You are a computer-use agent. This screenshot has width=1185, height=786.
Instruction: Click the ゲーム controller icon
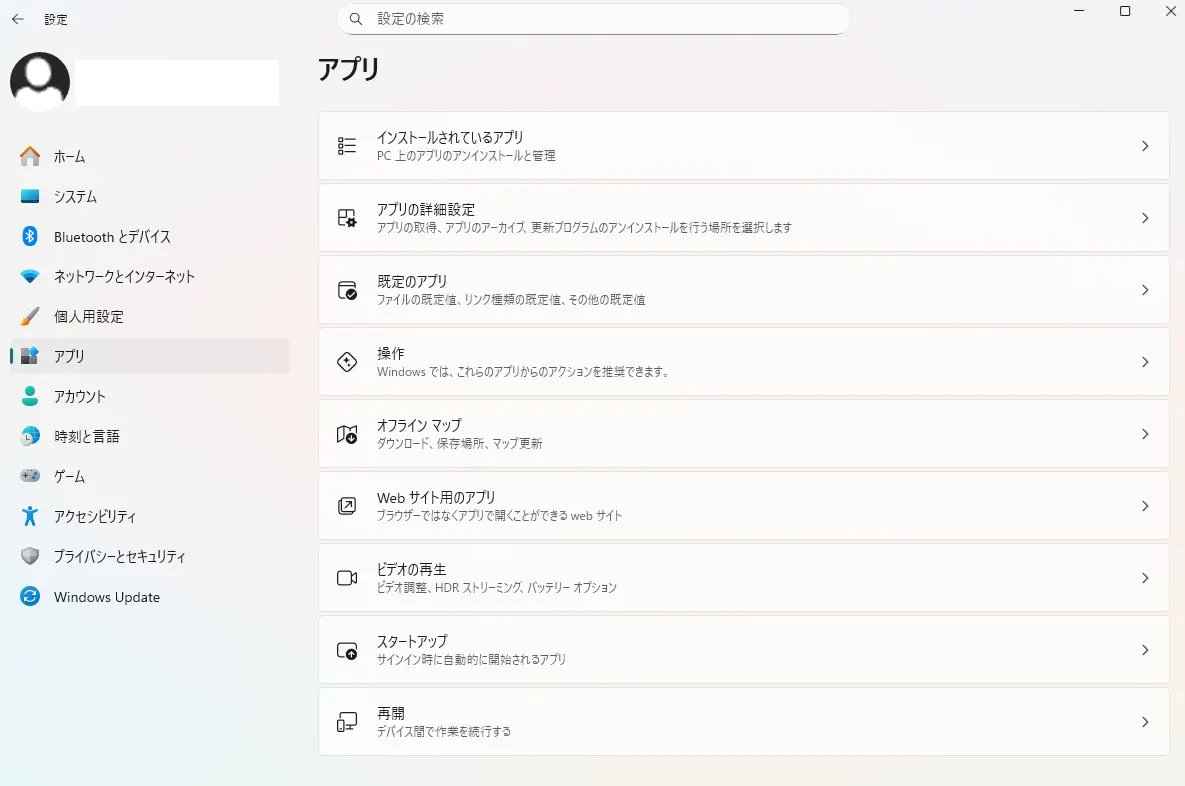30,476
